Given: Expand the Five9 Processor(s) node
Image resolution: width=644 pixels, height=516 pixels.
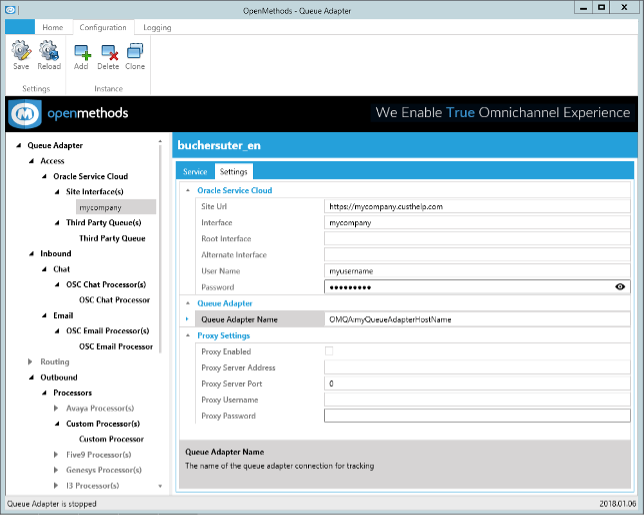Looking at the screenshot, I should tap(56, 455).
